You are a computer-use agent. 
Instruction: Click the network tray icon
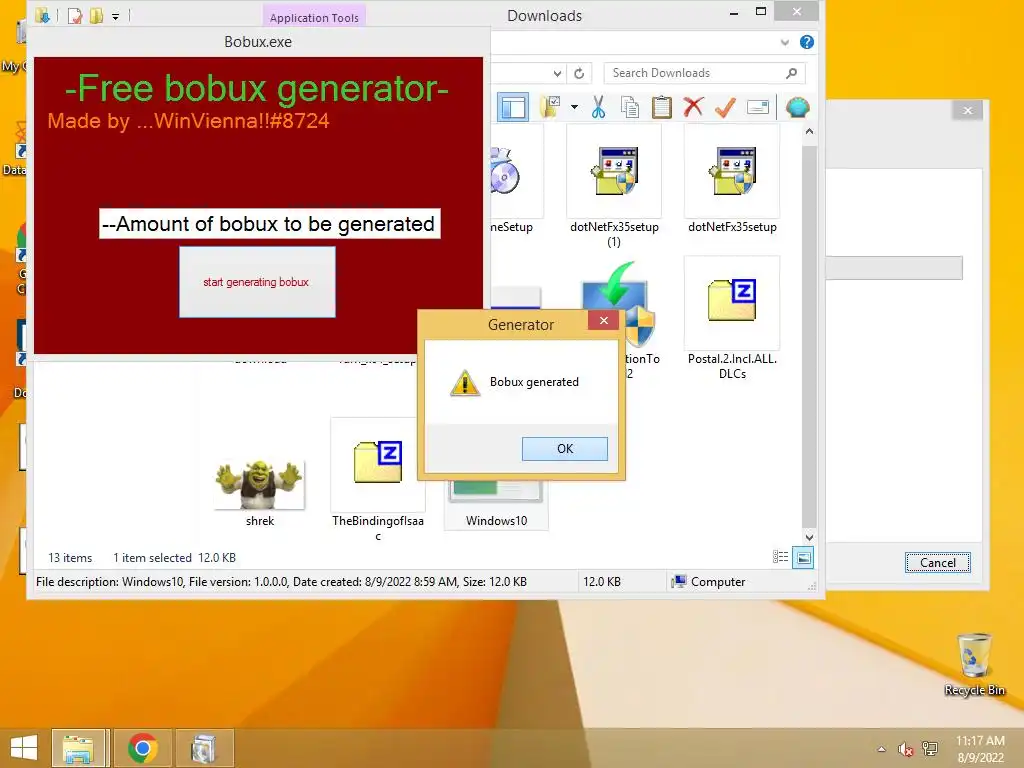coord(929,749)
